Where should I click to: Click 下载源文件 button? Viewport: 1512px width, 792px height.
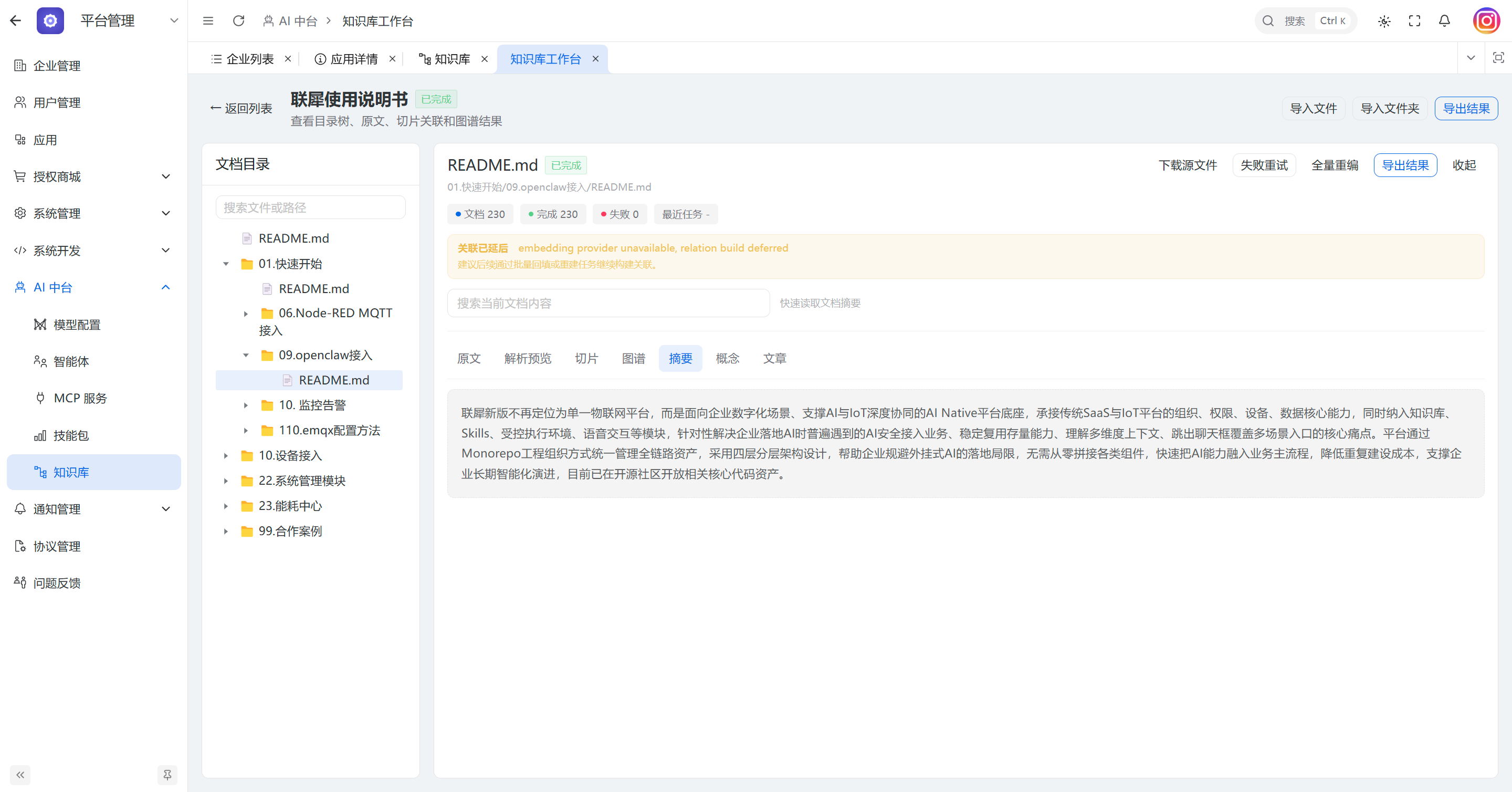click(1188, 165)
